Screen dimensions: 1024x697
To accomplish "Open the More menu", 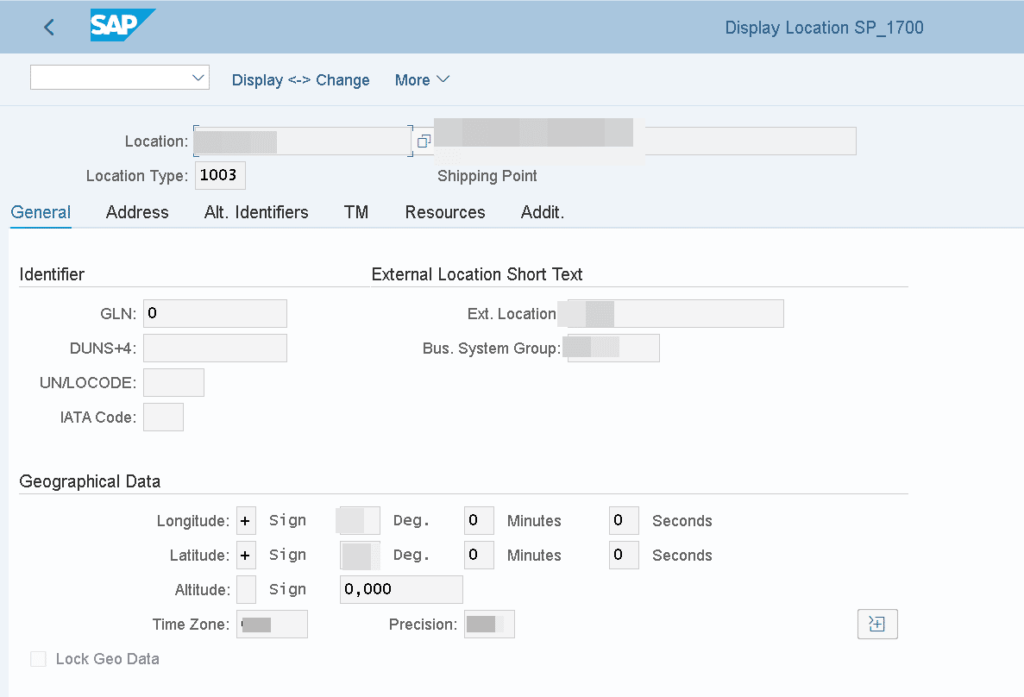I will point(421,80).
